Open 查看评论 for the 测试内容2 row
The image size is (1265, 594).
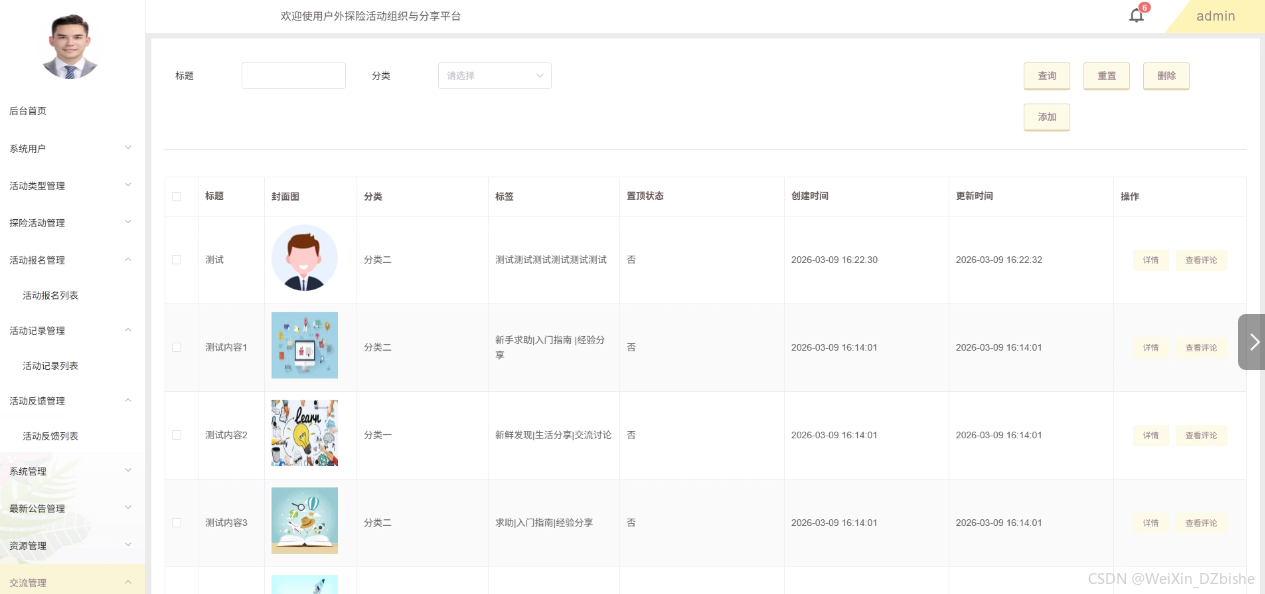[1201, 435]
